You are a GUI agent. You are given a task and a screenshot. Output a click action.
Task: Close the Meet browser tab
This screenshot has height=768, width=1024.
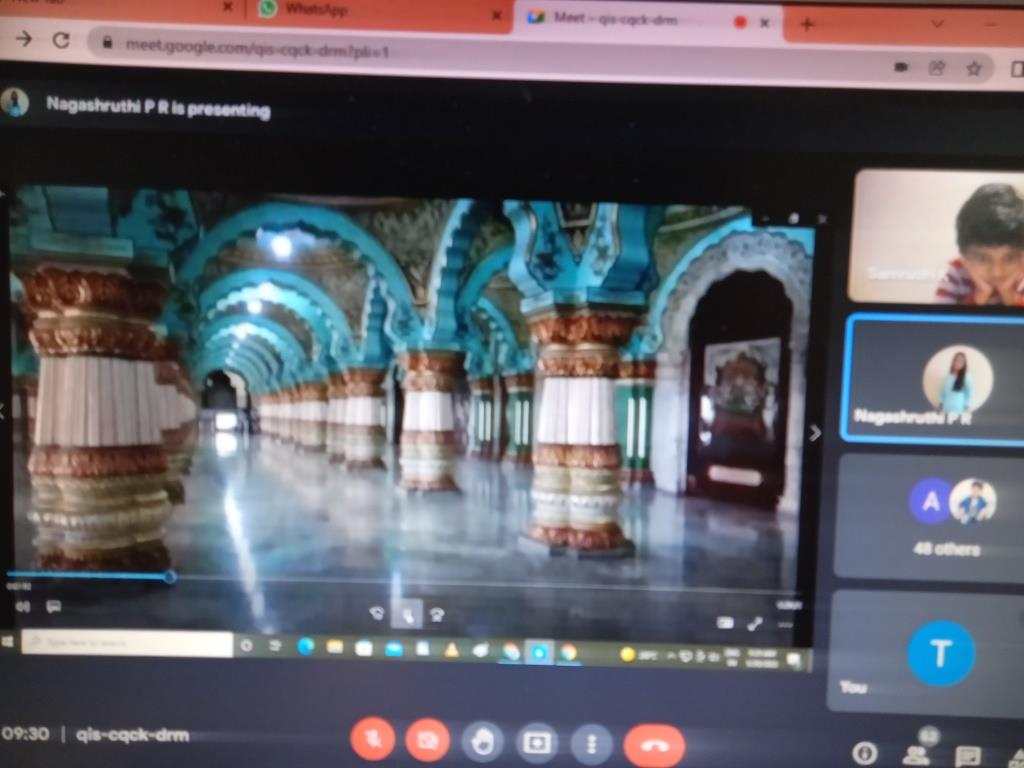pos(765,23)
